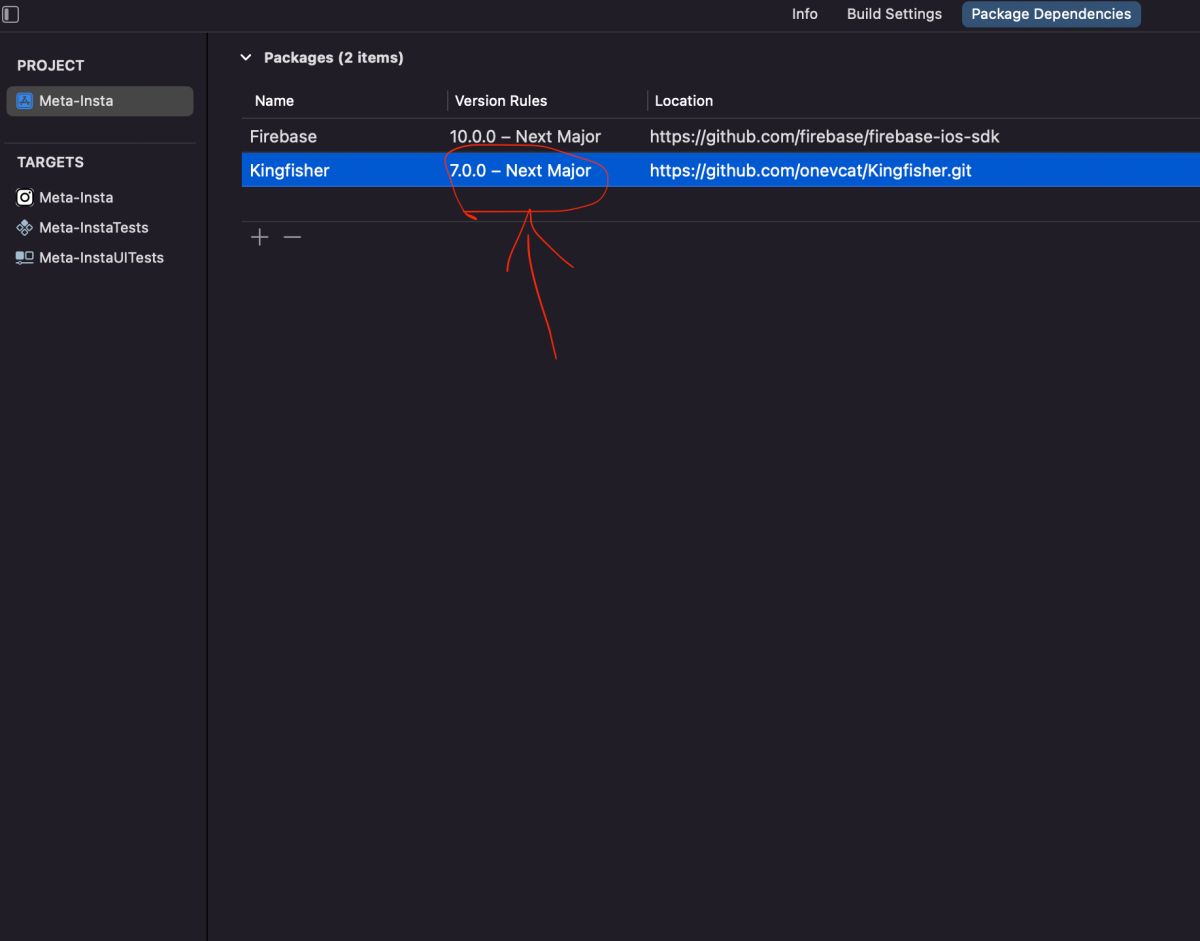Click the 7.0.0 – Next Major version rule
This screenshot has height=941, width=1200.
(520, 171)
